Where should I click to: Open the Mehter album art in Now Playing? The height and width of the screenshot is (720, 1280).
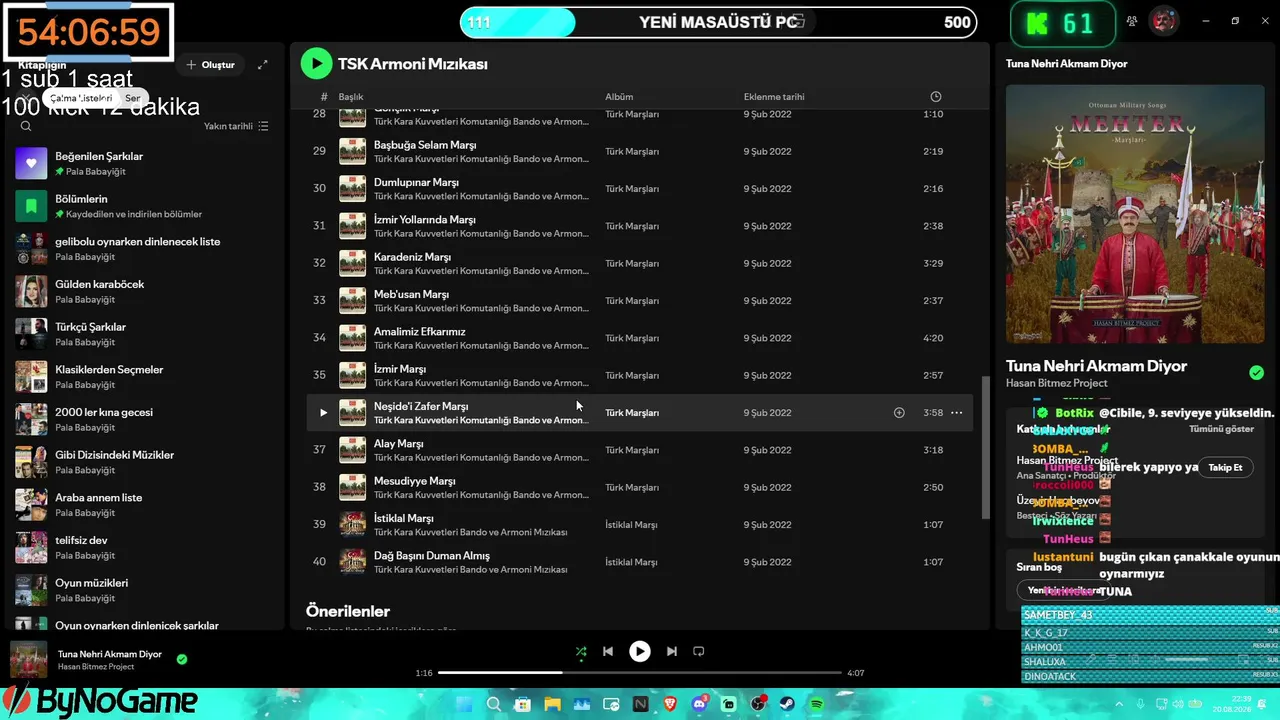1135,214
